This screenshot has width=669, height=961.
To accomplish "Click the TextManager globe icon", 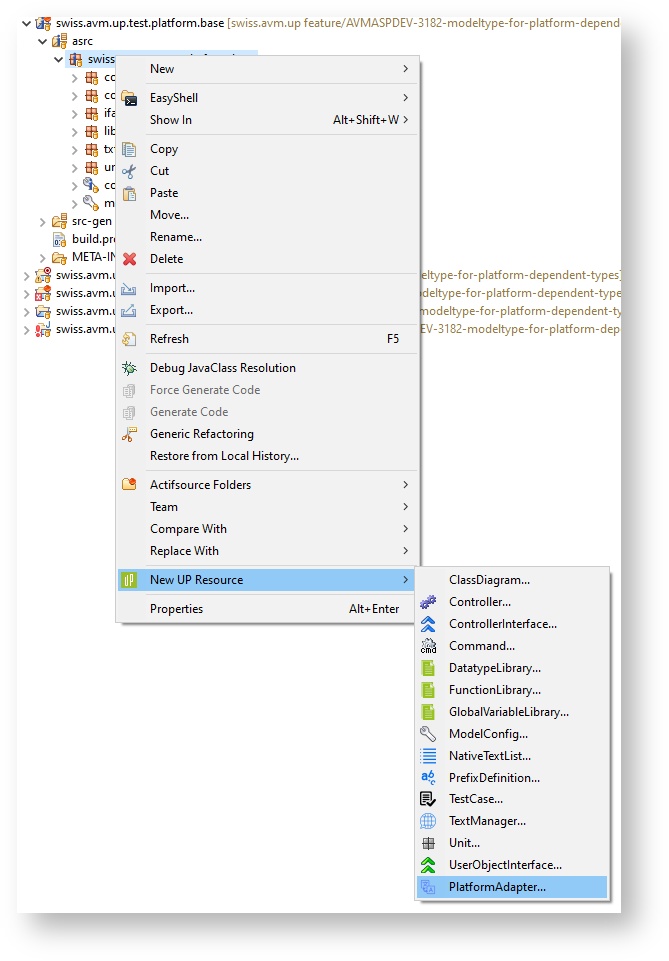I will (428, 821).
